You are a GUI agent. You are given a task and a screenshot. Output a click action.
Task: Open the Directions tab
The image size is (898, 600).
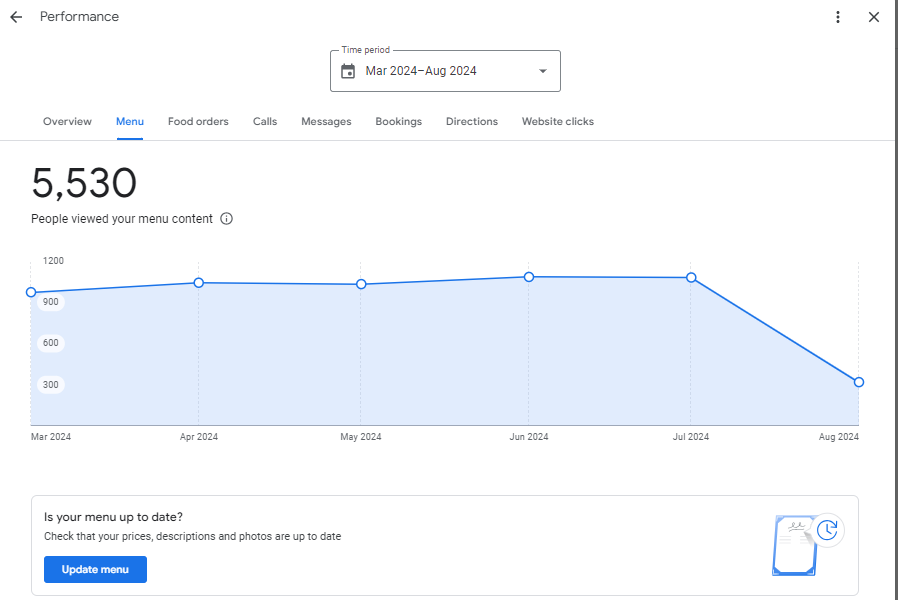[471, 122]
